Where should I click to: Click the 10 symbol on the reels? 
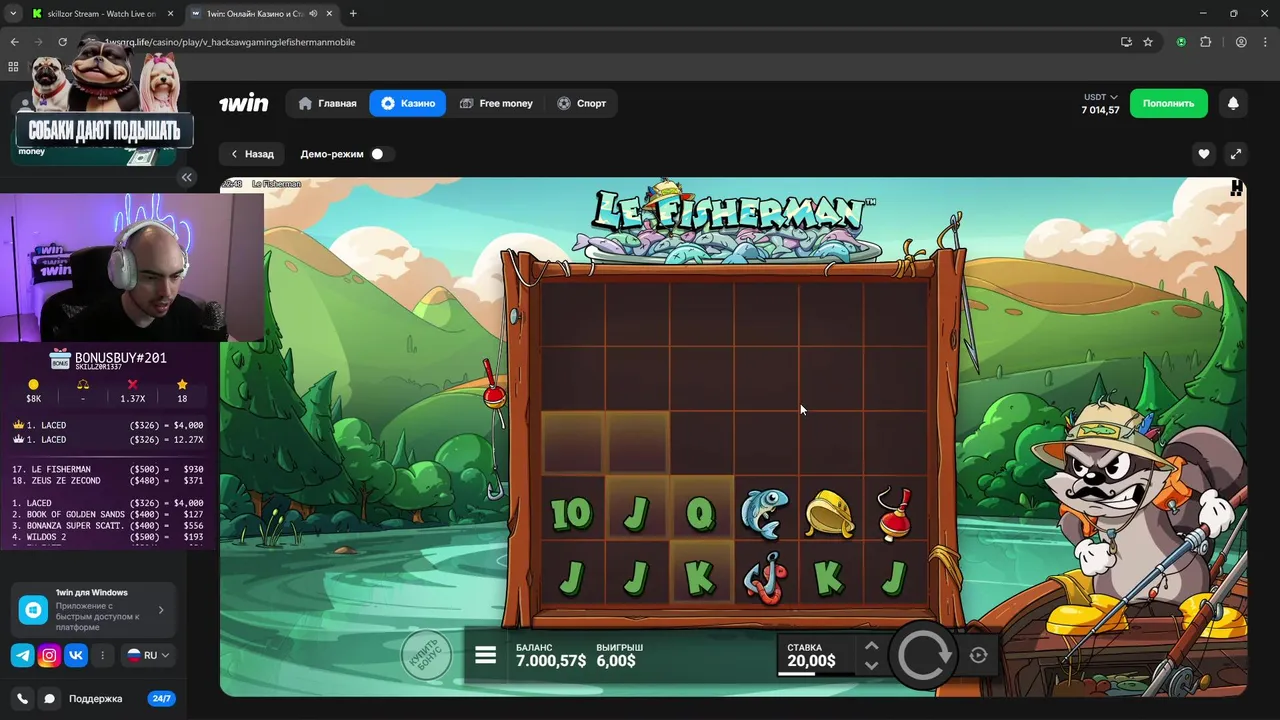[x=571, y=514]
